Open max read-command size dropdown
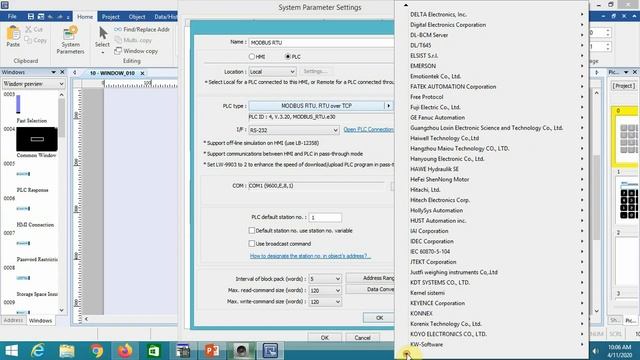Viewport: 640px width, 360px height. (325, 290)
